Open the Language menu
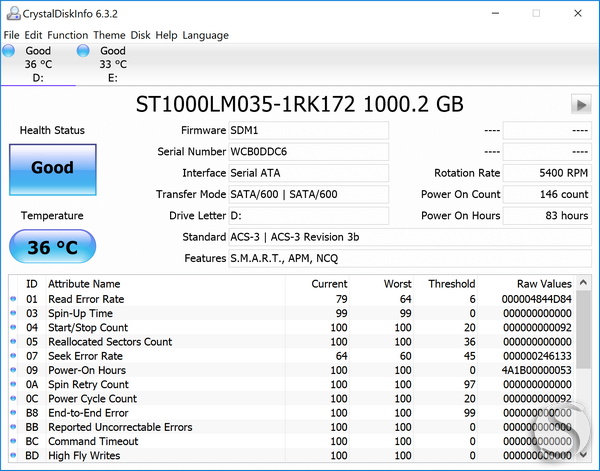 [205, 35]
